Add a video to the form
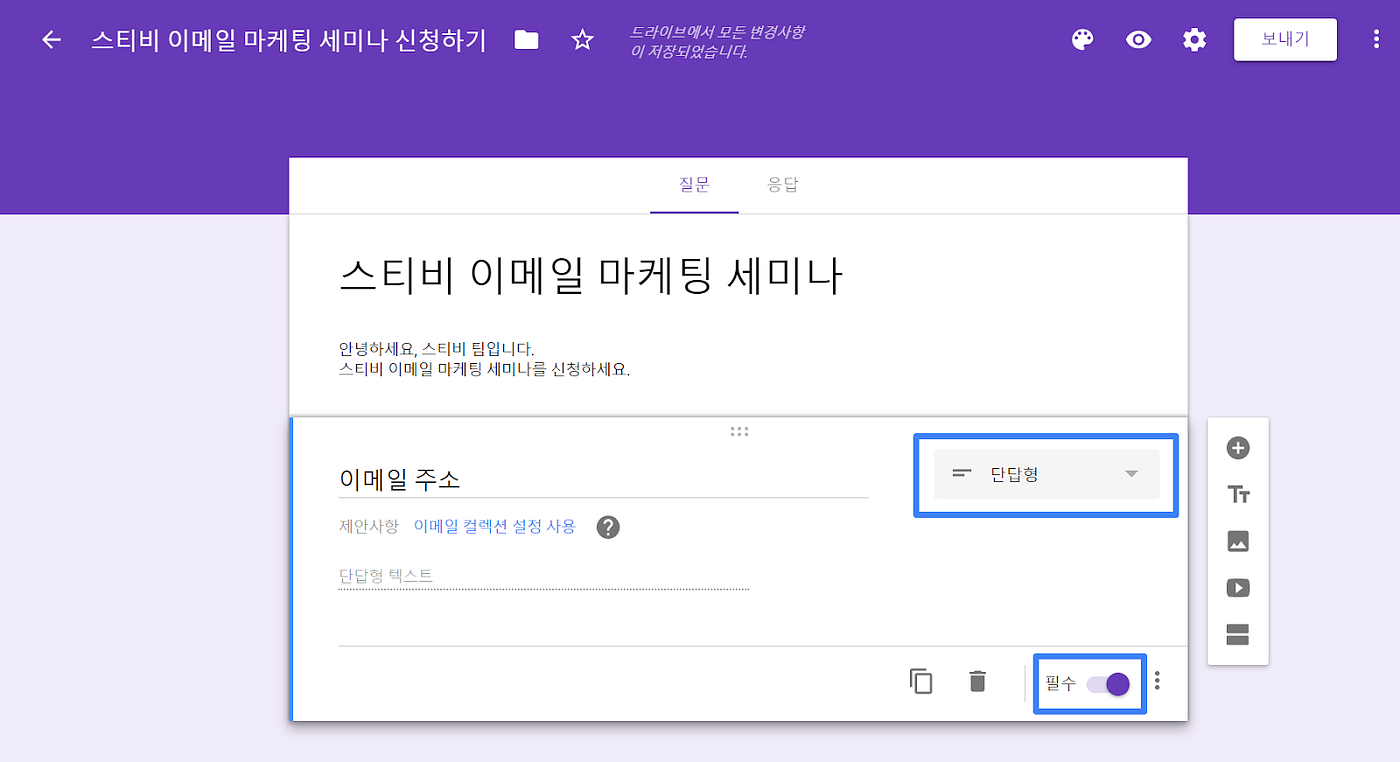Screen dimensions: 1400x762 (1238, 588)
